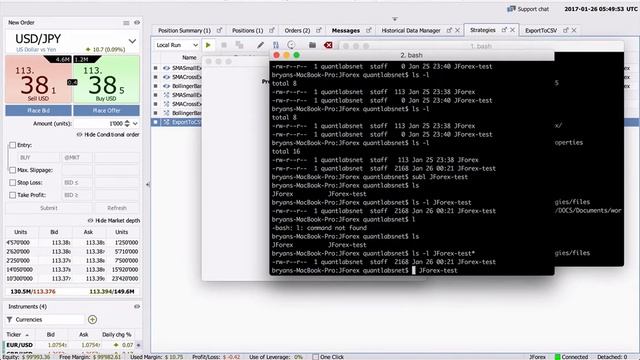Image resolution: width=640 pixels, height=360 pixels.
Task: Enable the Entry checkbox
Action: (12, 145)
